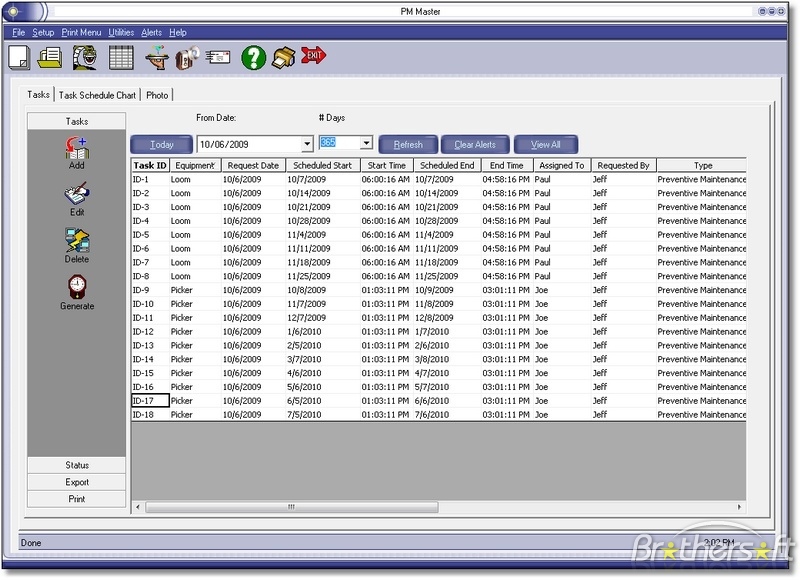Click the Clear Alerts button
This screenshot has height=580, width=800.
click(x=475, y=145)
